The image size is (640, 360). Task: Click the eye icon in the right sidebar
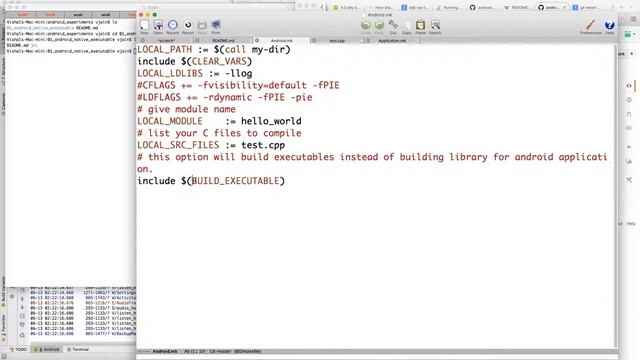(629, 86)
